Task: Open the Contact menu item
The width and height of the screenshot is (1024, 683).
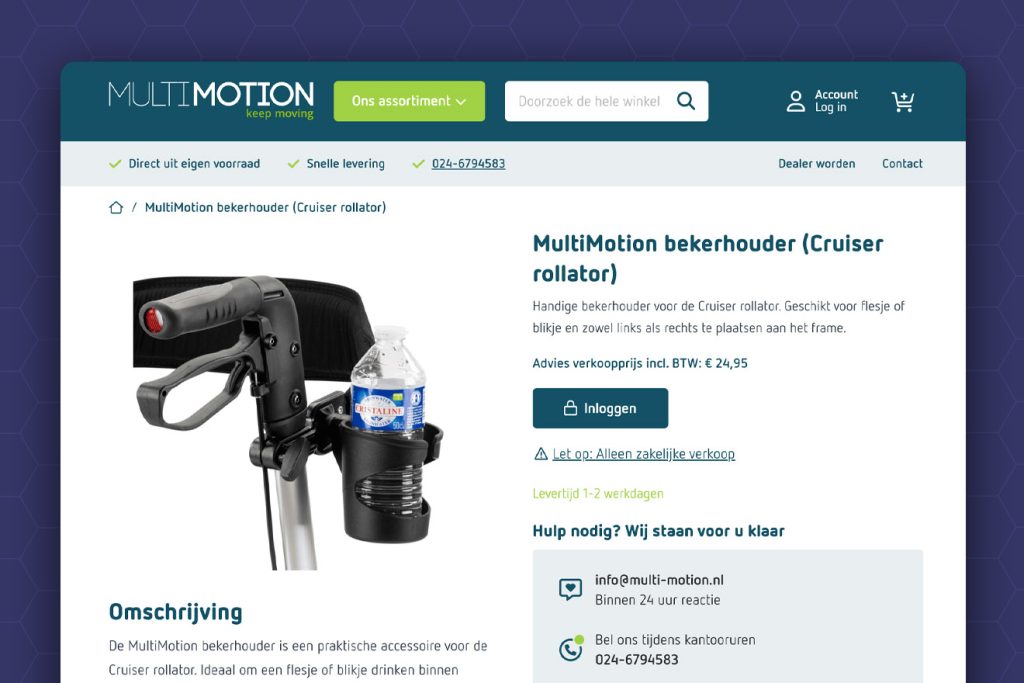Action: pyautogui.click(x=902, y=164)
